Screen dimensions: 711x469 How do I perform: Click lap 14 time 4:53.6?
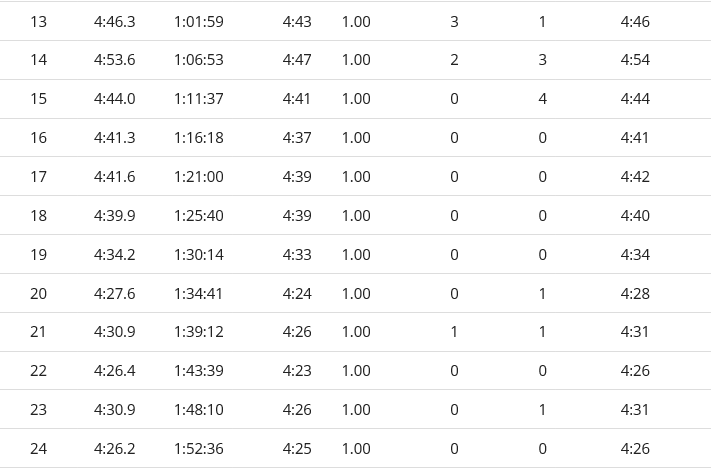coord(114,60)
